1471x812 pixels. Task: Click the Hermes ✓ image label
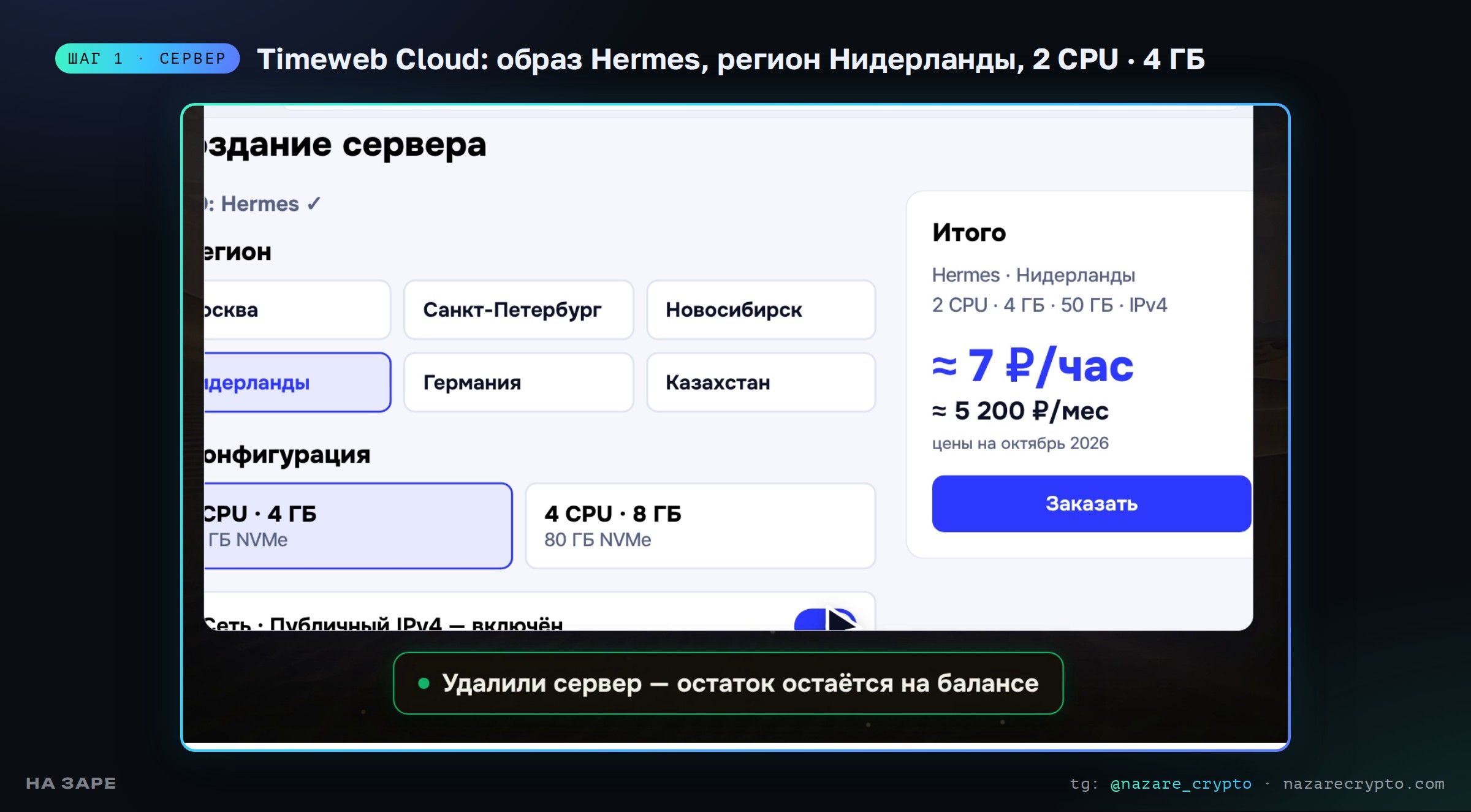point(270,204)
